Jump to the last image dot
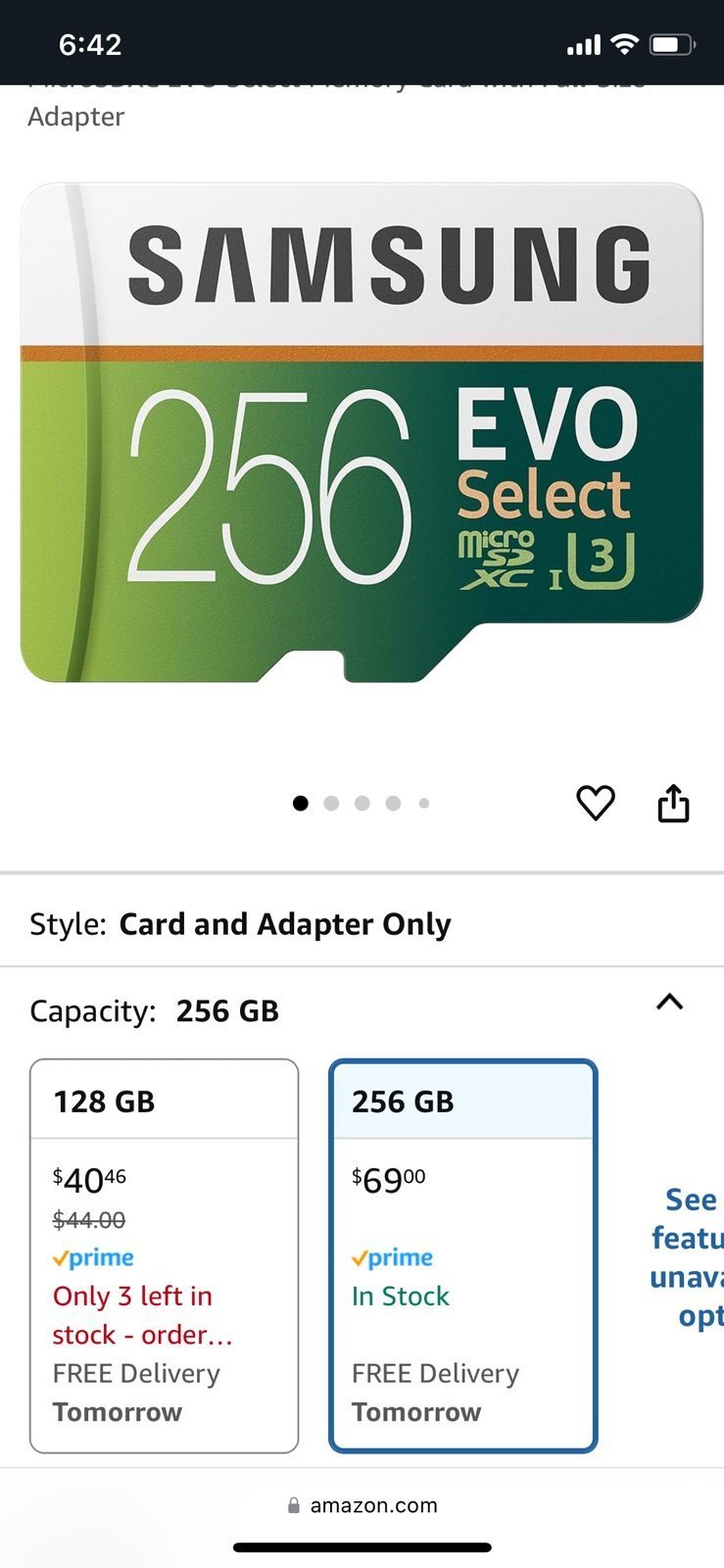Image resolution: width=724 pixels, height=1568 pixels. point(424,804)
